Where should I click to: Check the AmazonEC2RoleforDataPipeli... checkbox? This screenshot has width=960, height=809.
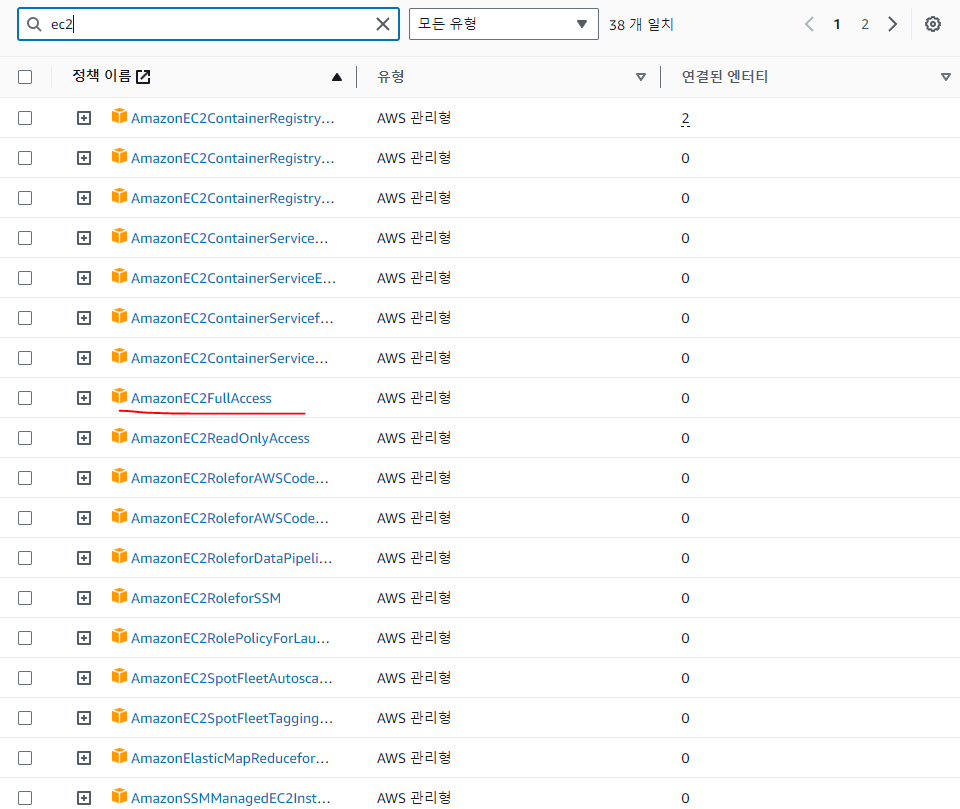click(x=25, y=558)
